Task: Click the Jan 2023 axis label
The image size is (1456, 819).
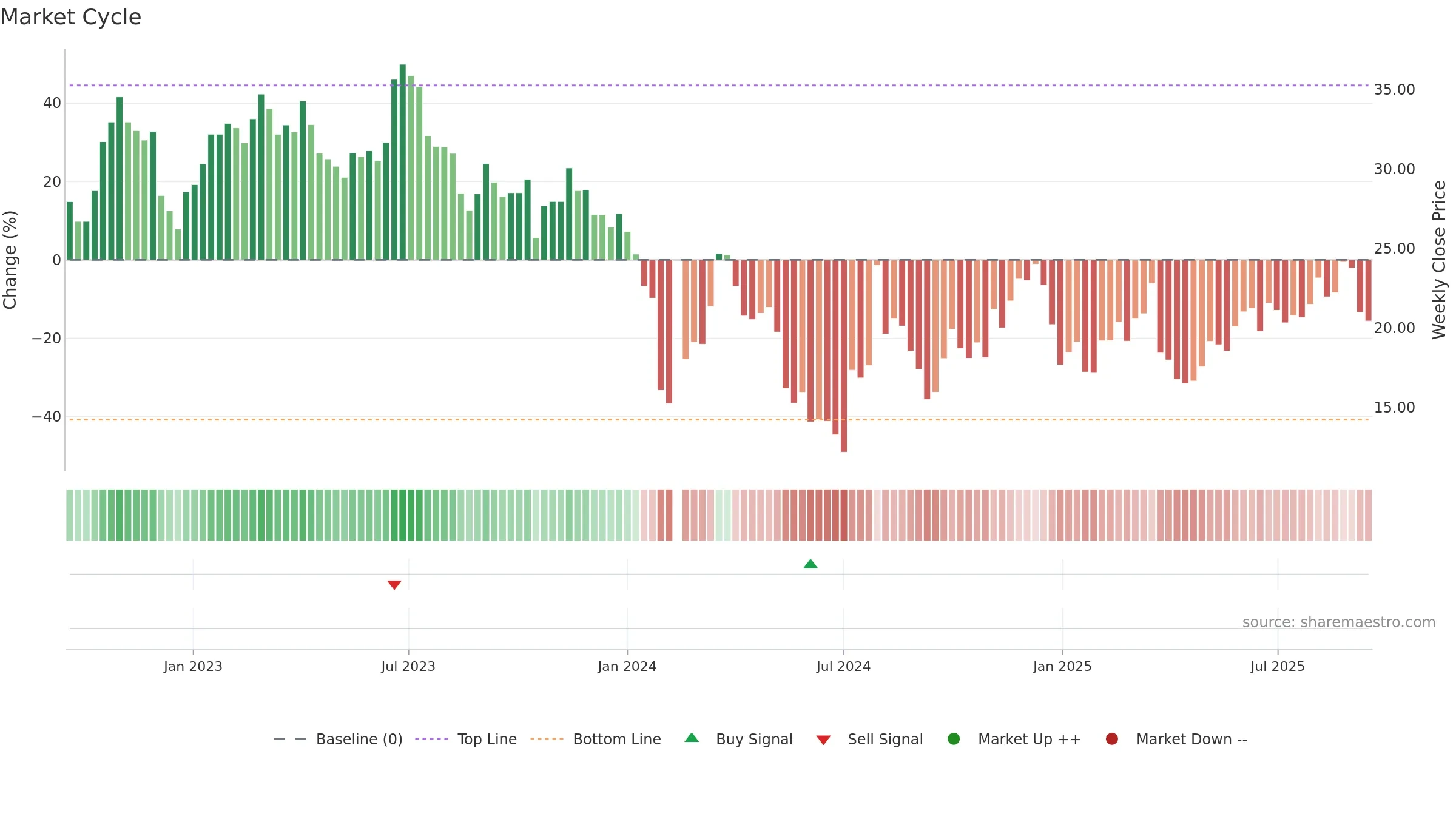Action: [x=193, y=667]
